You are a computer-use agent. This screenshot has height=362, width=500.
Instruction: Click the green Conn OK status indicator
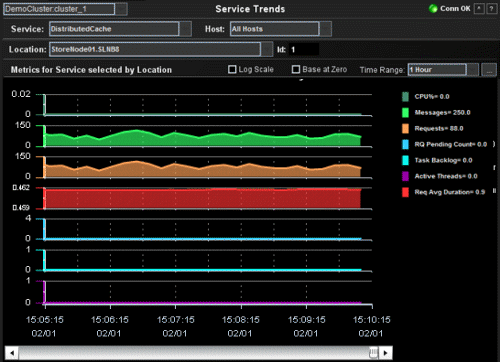pos(433,9)
